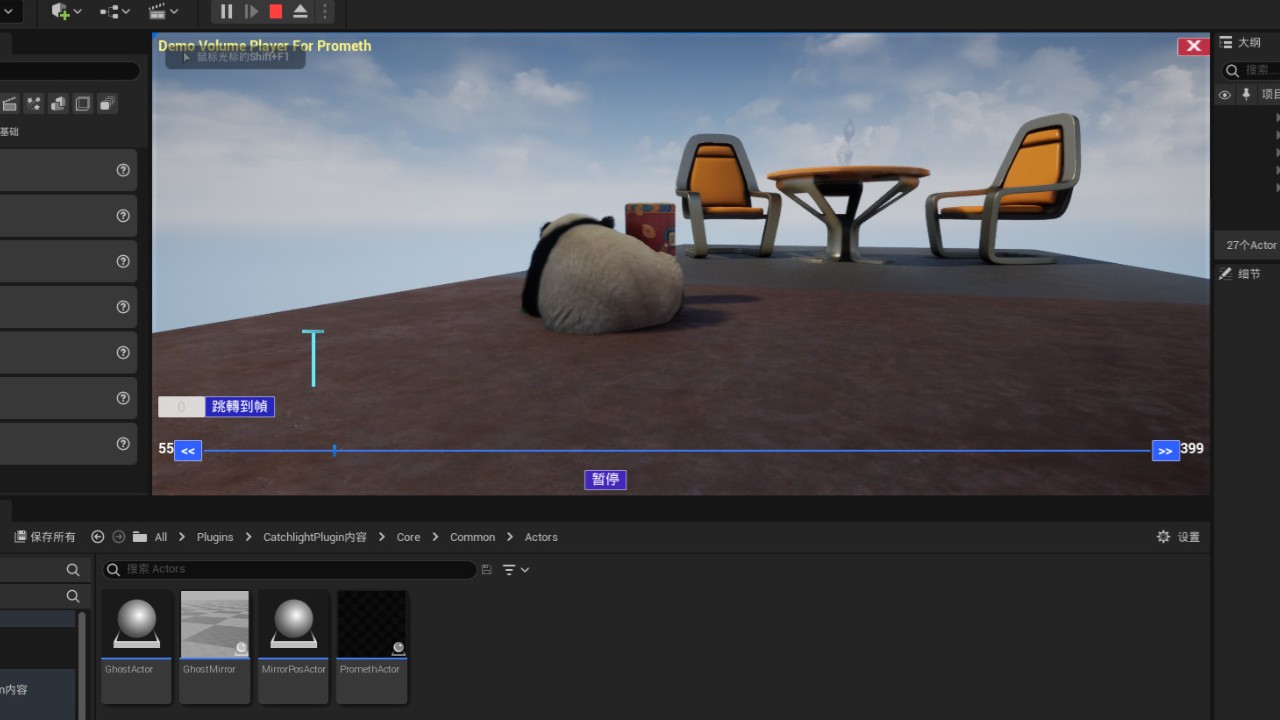Open the play options three-dot menu
The height and width of the screenshot is (720, 1280).
click(324, 12)
